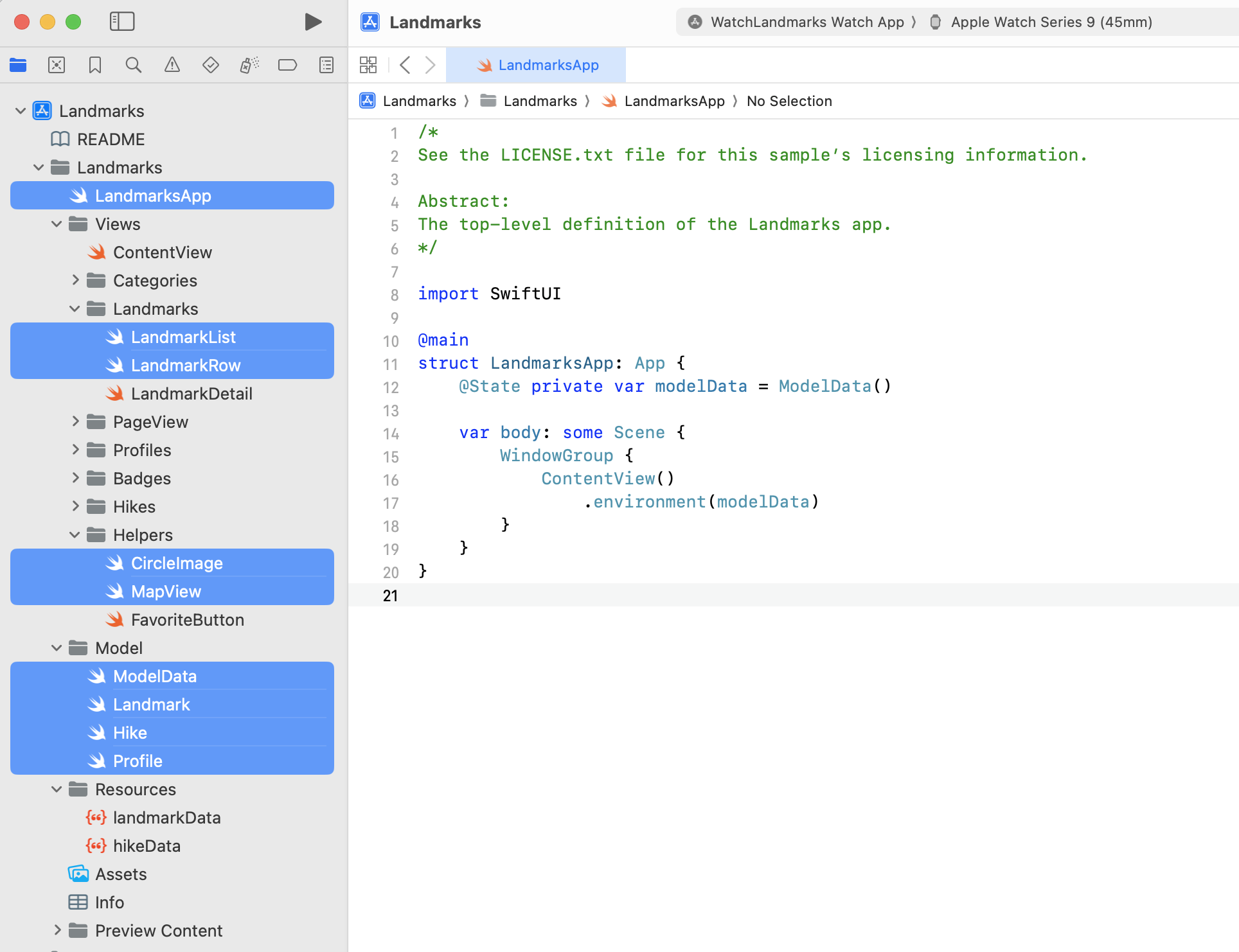
Task: Open the source control navigator icon
Action: pos(57,65)
